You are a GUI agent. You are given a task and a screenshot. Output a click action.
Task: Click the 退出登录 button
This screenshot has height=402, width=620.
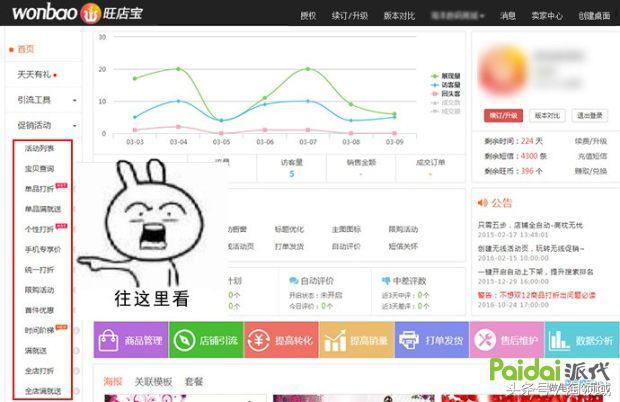[x=590, y=115]
